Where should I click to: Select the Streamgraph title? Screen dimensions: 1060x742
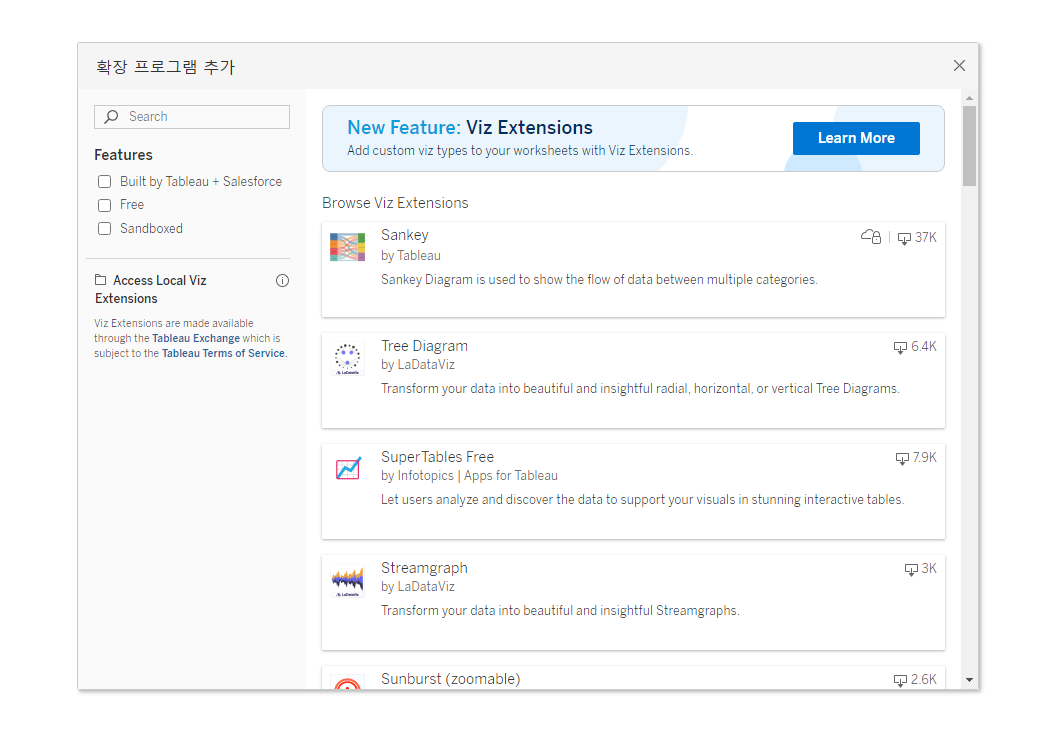(x=424, y=568)
